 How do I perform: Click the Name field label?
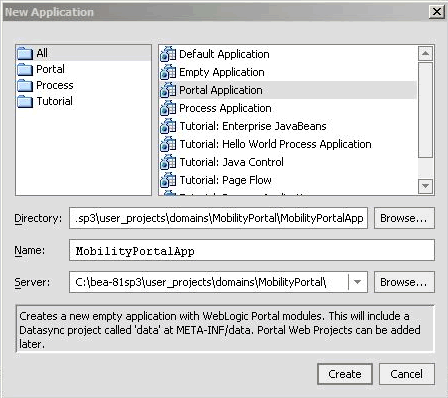point(30,250)
